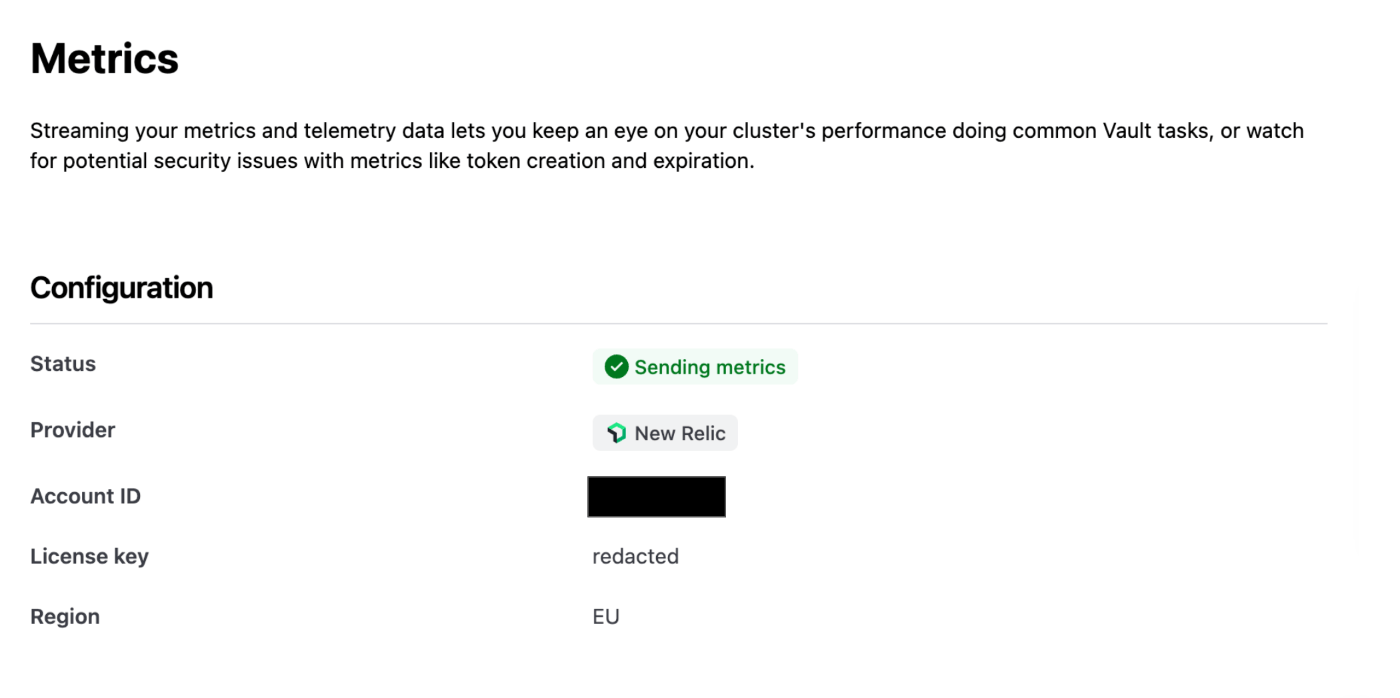Select the Configuration section heading
The height and width of the screenshot is (698, 1400).
point(121,288)
